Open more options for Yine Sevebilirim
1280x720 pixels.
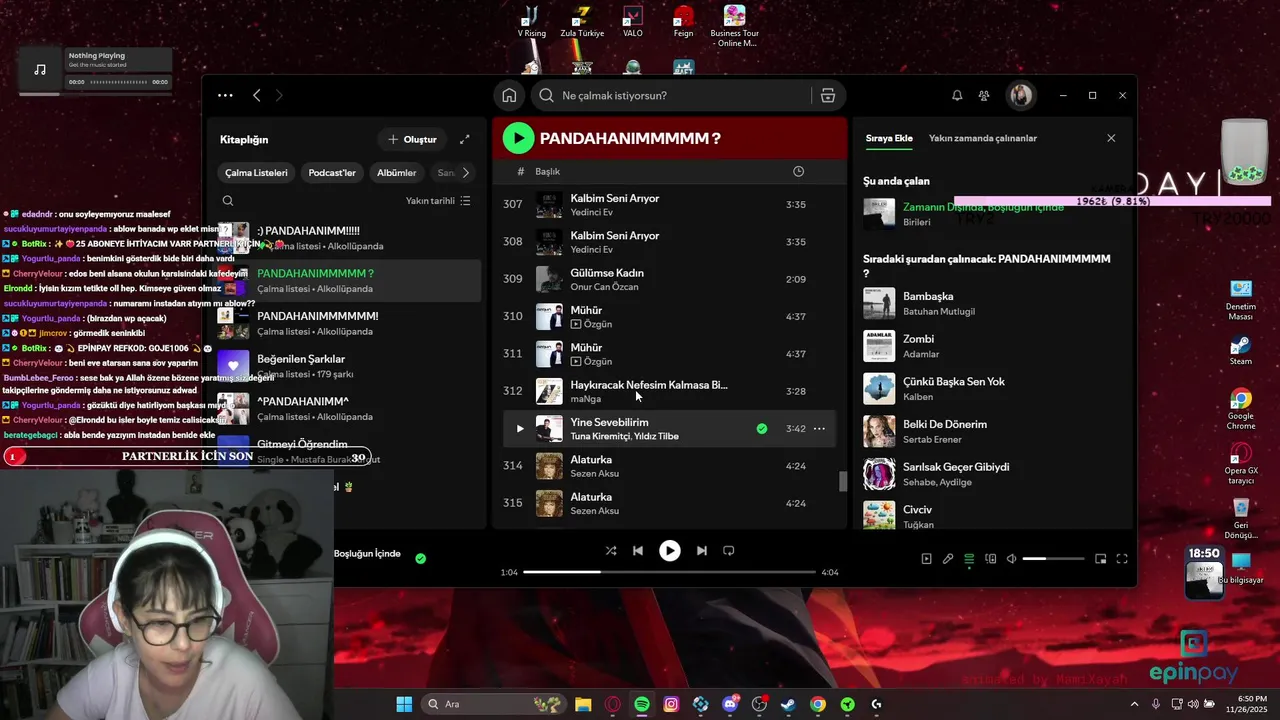point(819,429)
